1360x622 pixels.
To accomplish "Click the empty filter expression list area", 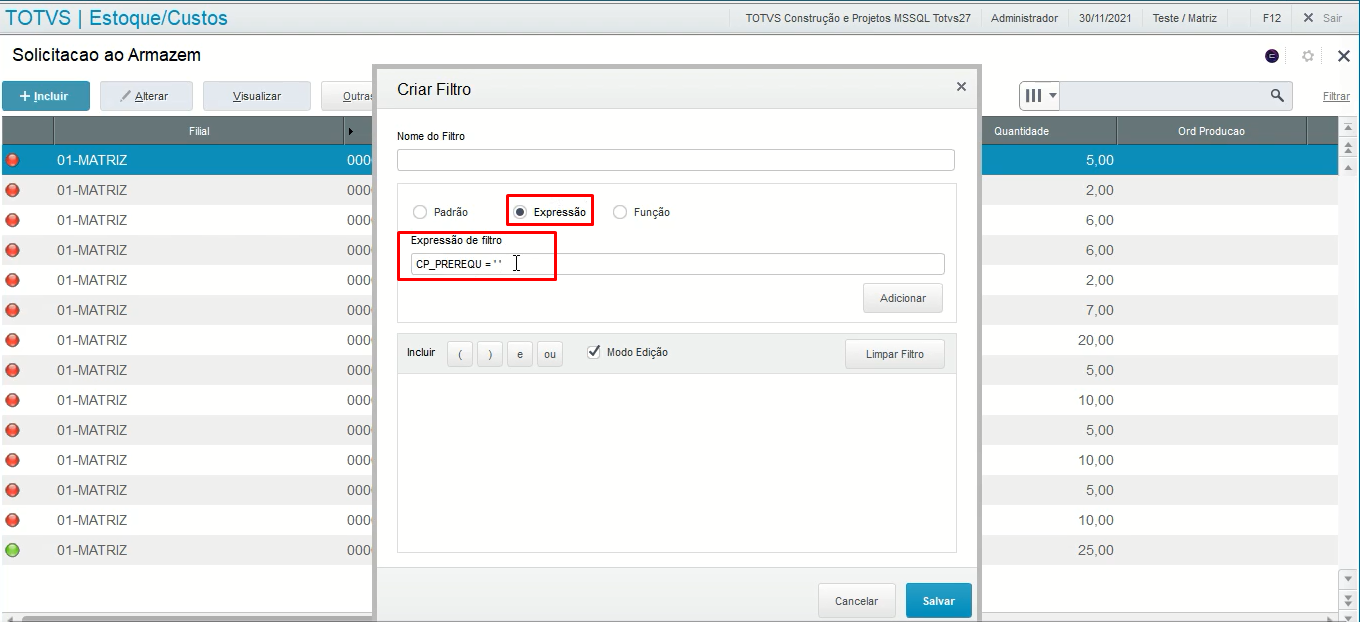I will (677, 463).
